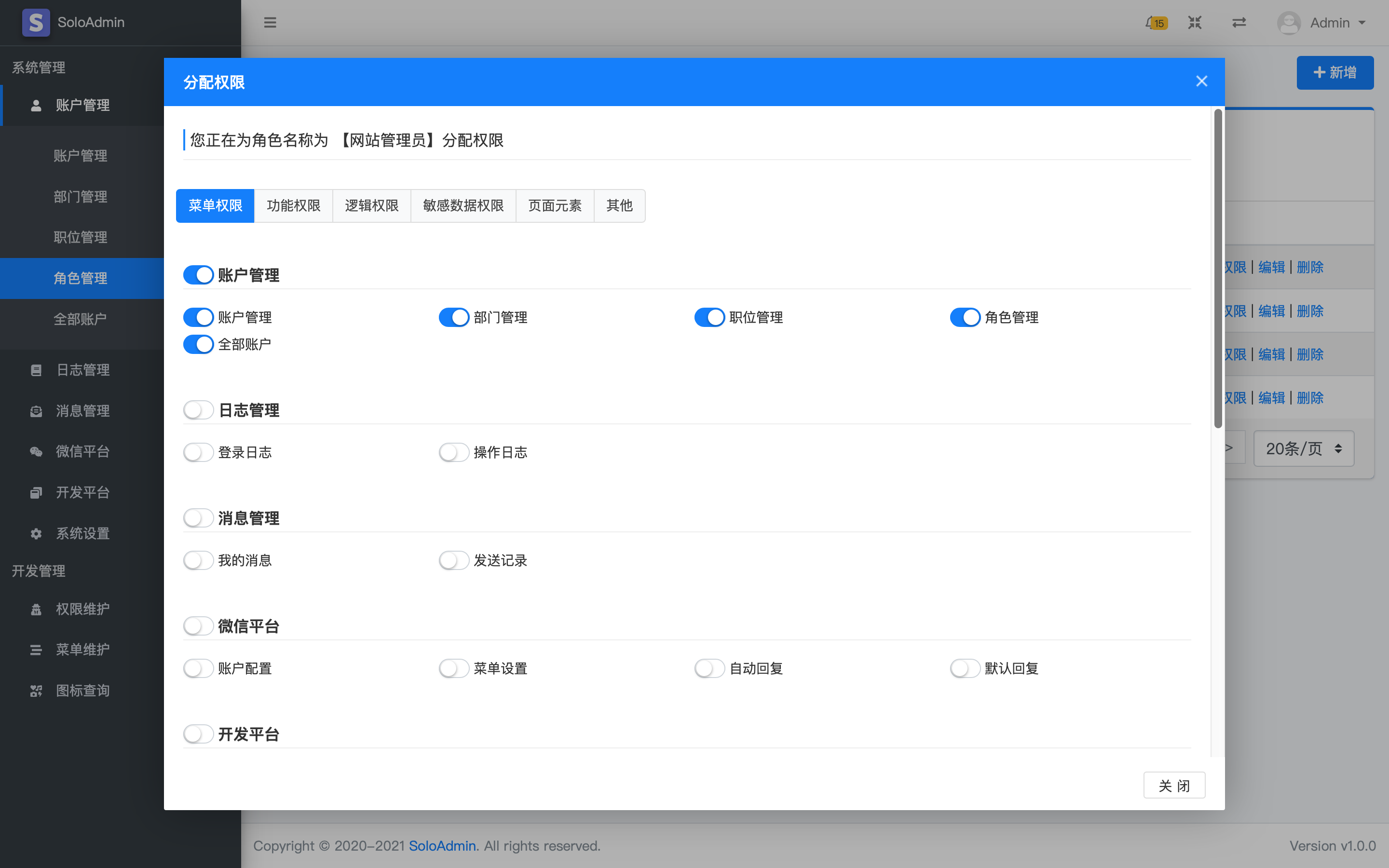Enable the 消息管理 group switch
The height and width of the screenshot is (868, 1389).
pyautogui.click(x=199, y=518)
